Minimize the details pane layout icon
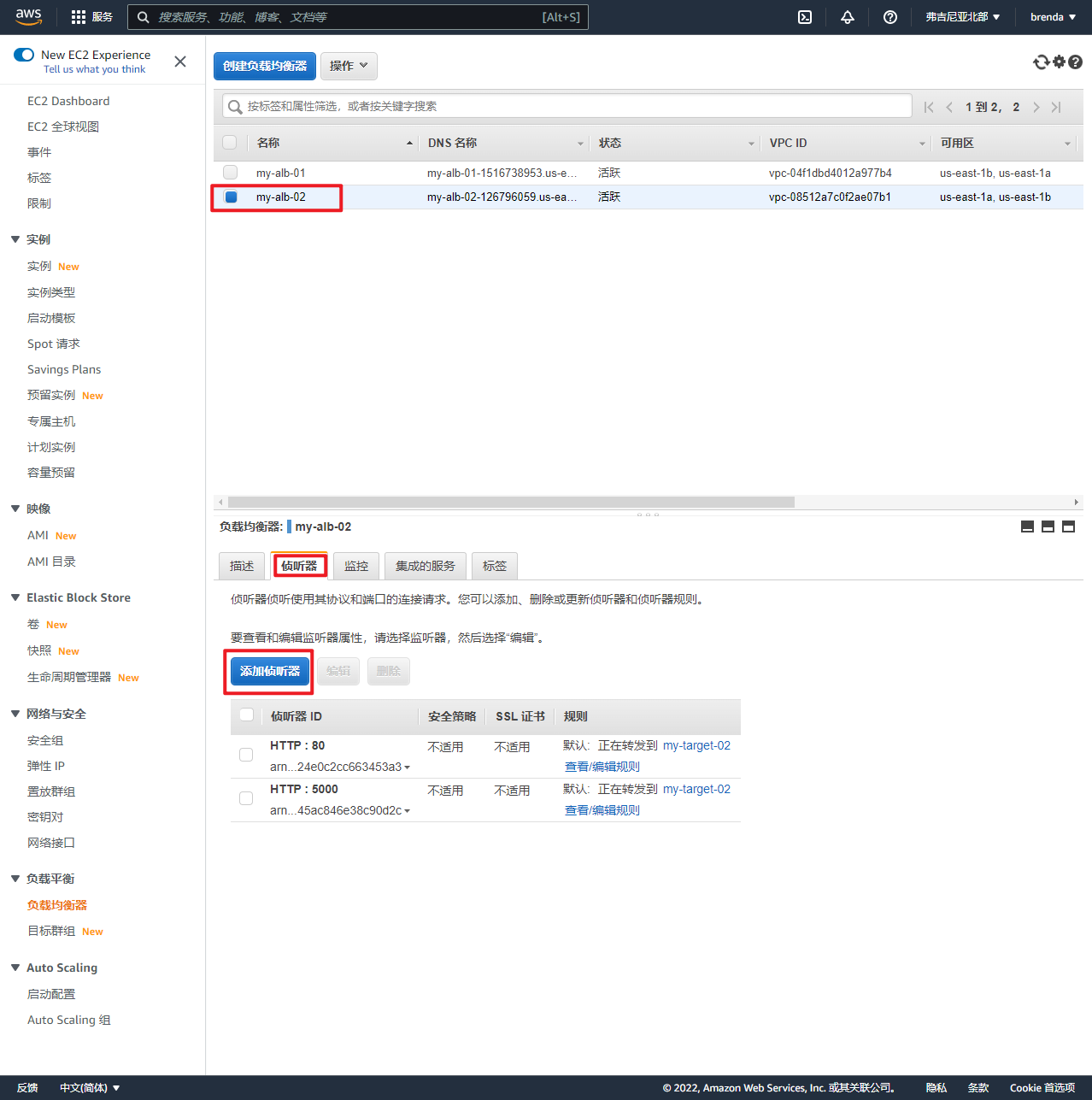This screenshot has height=1100, width=1092. pos(1028,526)
